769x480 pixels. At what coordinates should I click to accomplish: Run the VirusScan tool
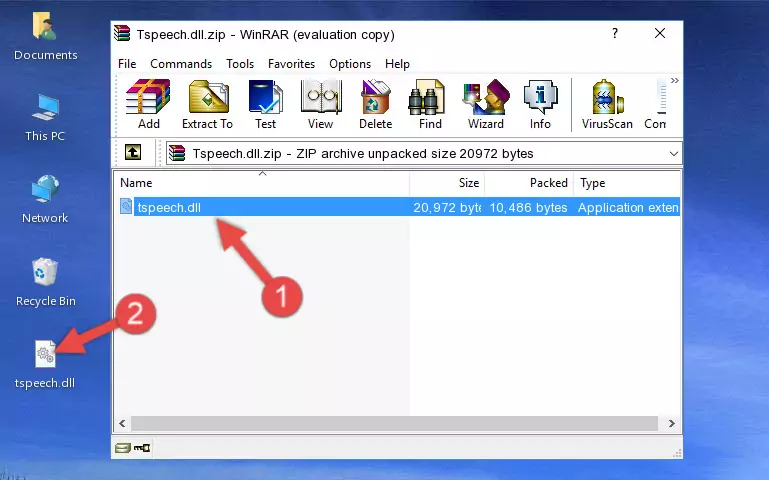point(607,104)
